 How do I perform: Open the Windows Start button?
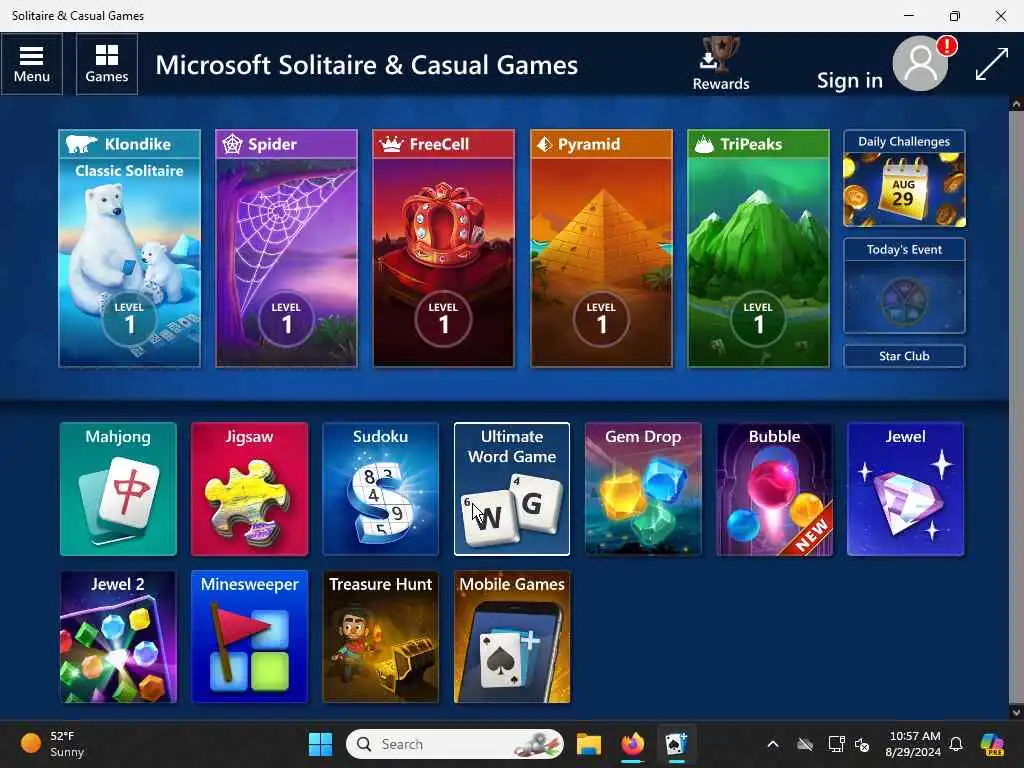point(320,744)
